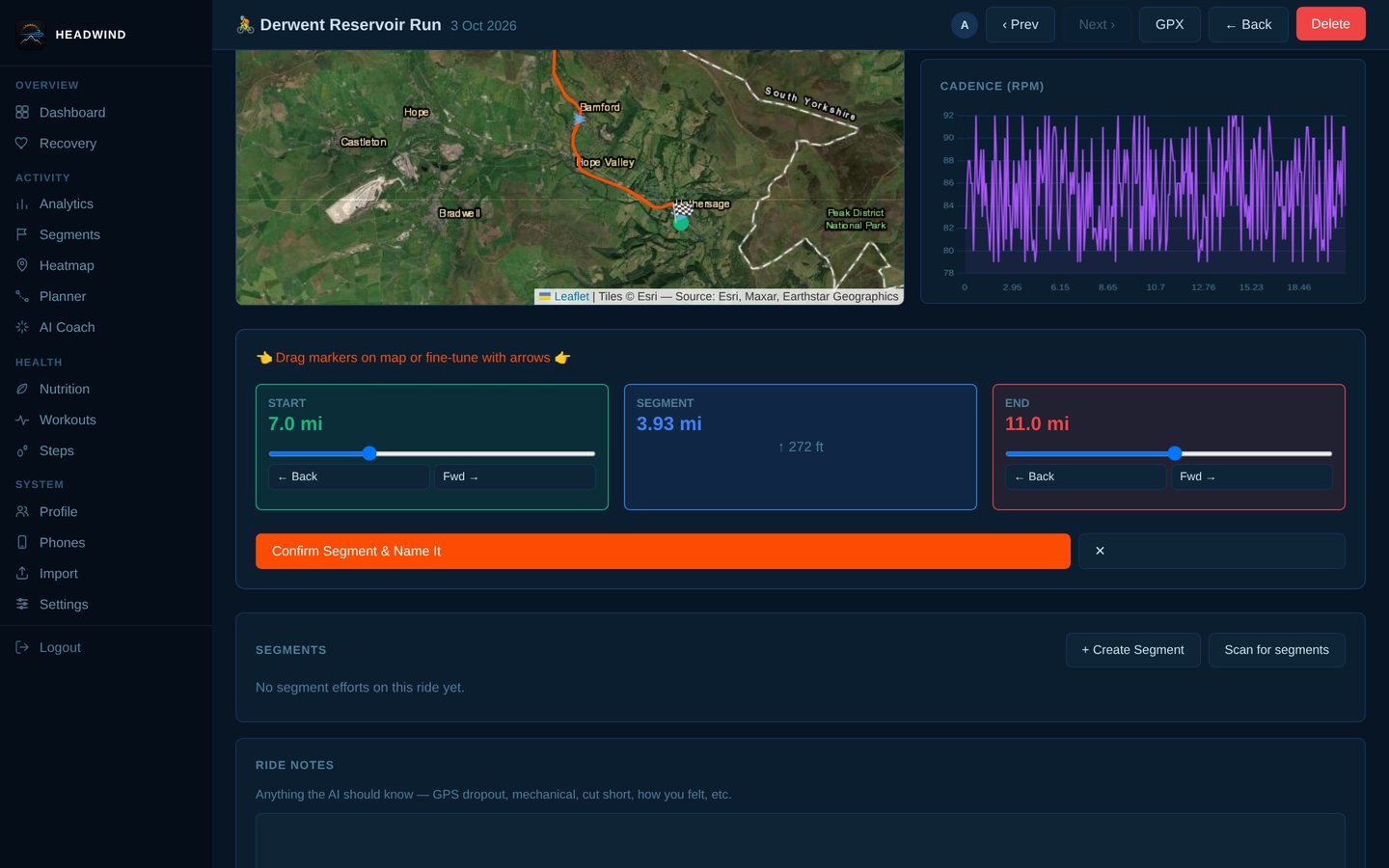Click Confirm Segment & Name It
The height and width of the screenshot is (868, 1389).
(663, 551)
